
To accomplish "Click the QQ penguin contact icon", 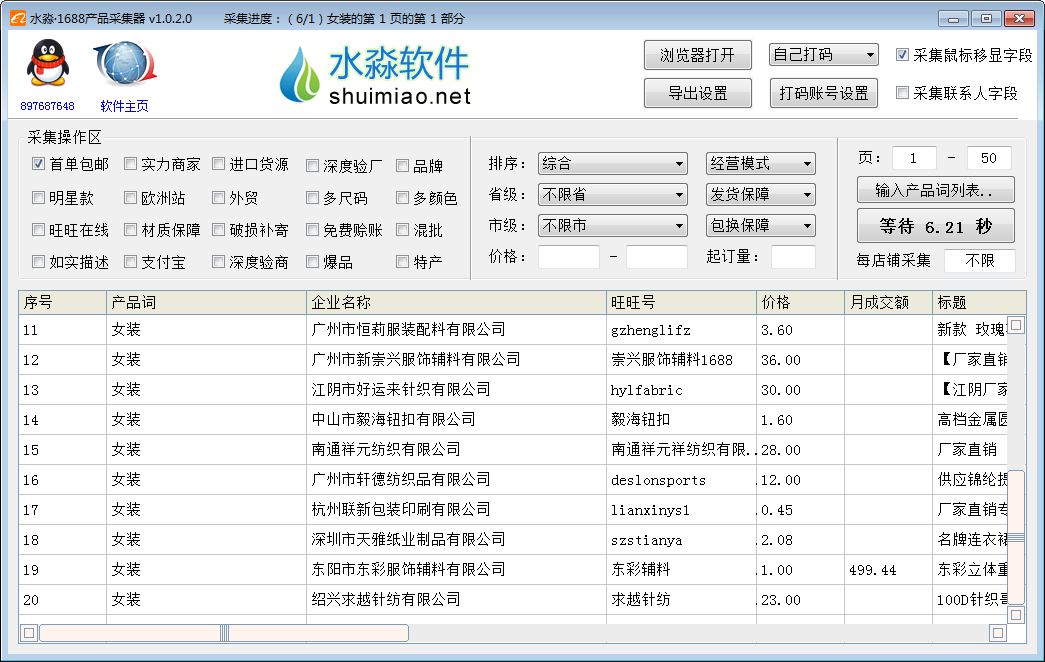I will [47, 63].
